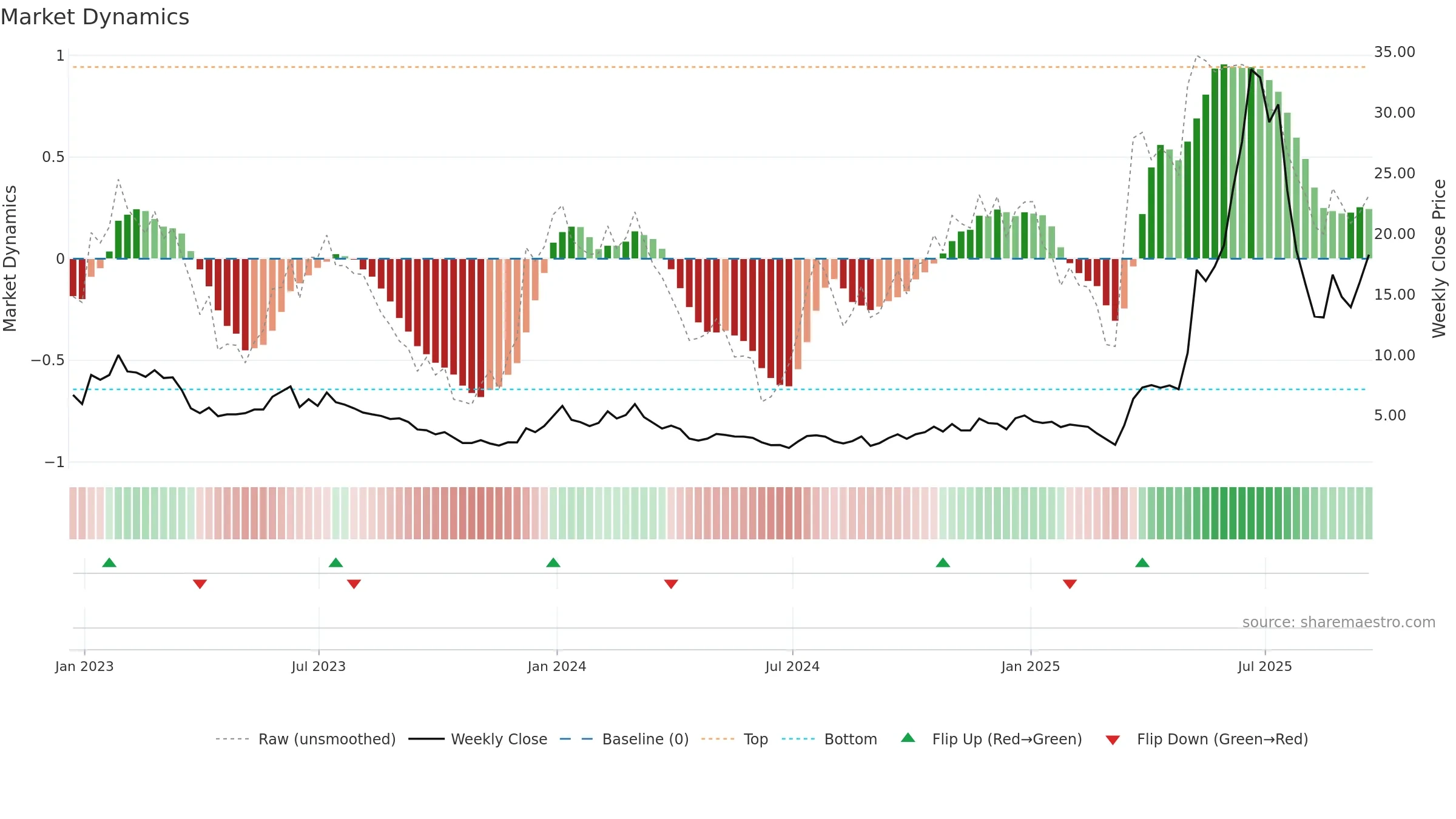Toggle the Raw (unsmoothed) legend entry

pos(305,739)
